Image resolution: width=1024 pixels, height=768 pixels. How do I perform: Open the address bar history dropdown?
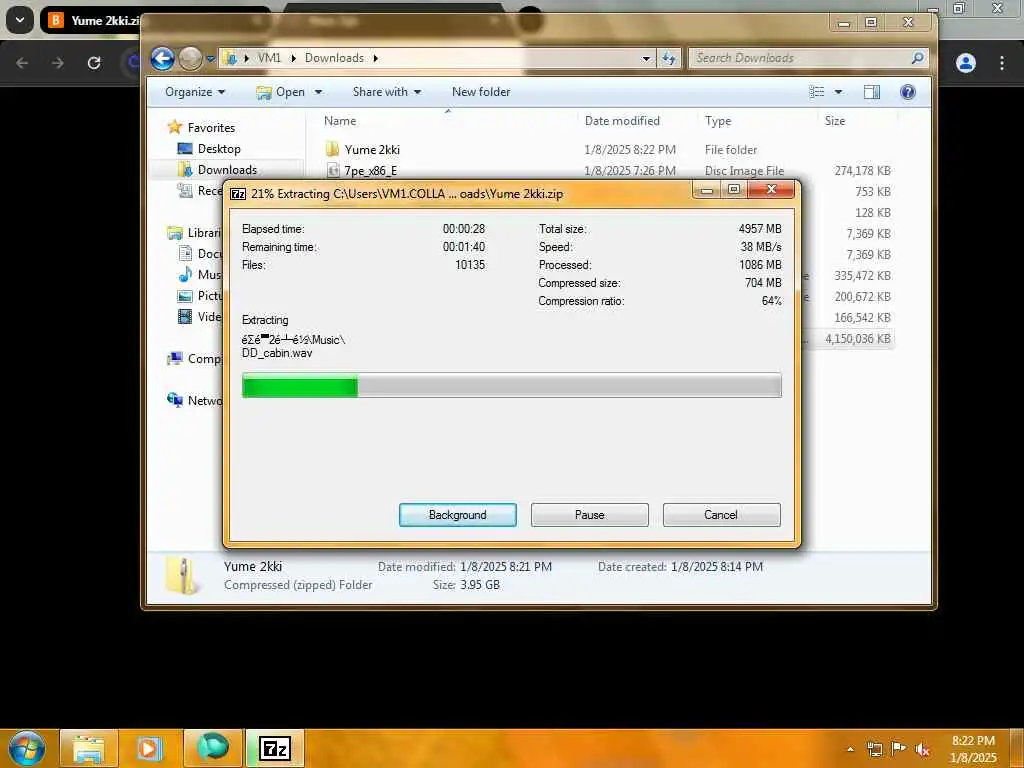[x=646, y=58]
